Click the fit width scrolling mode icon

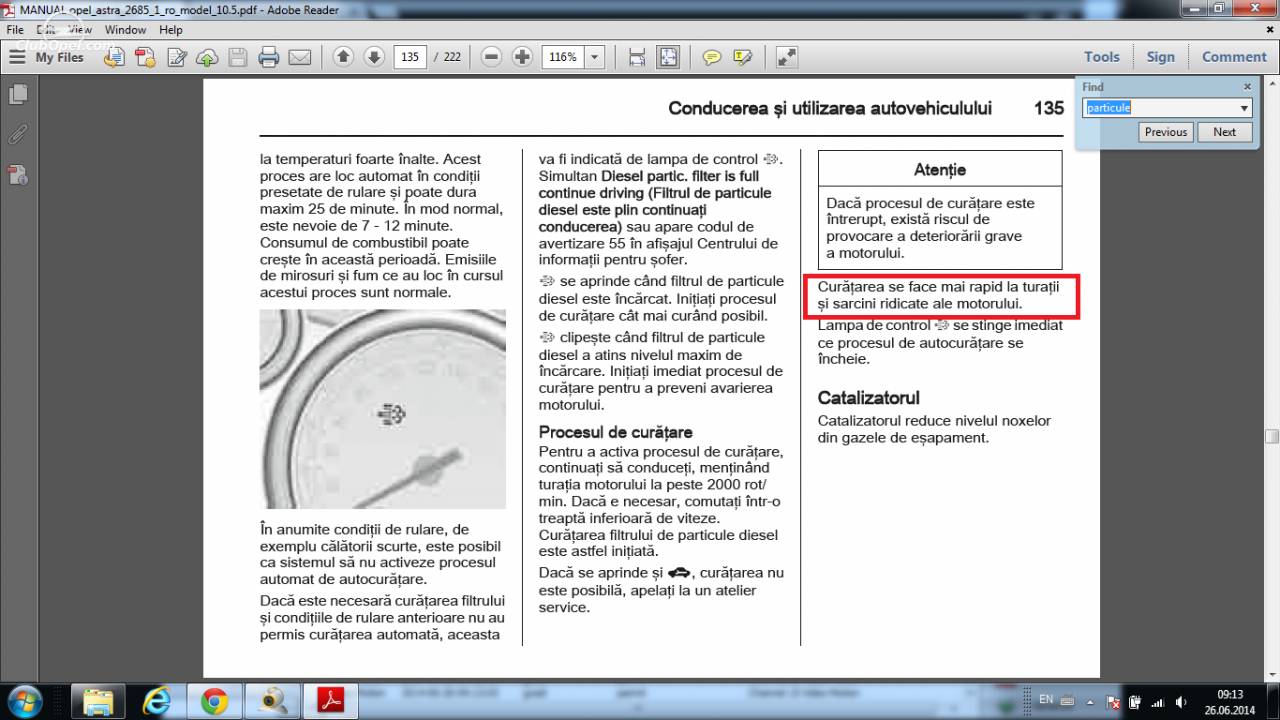tap(637, 57)
